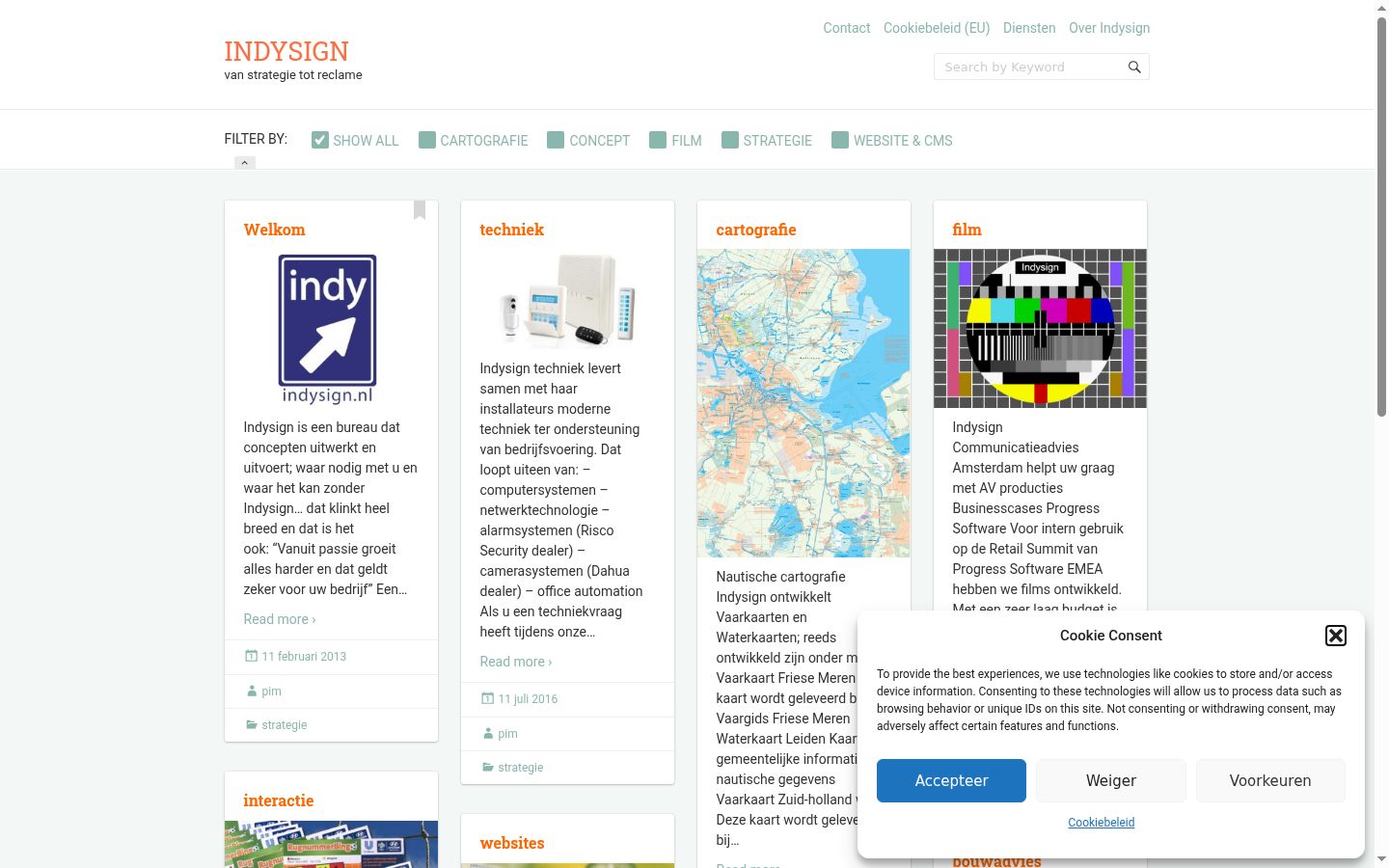1389x868 pixels.
Task: Open the film post title
Action: pos(967,230)
